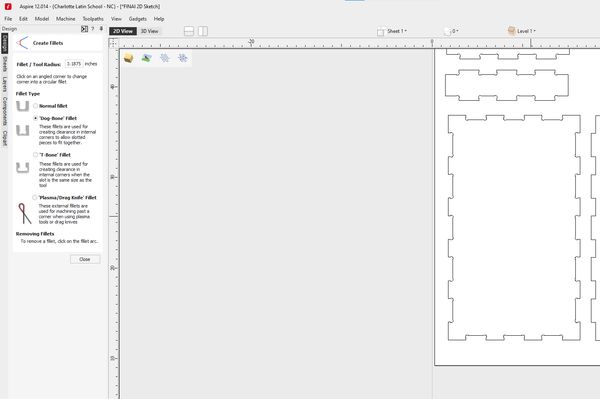Tile views vertically with the split icon
This screenshot has height=399, width=600.
(203, 31)
